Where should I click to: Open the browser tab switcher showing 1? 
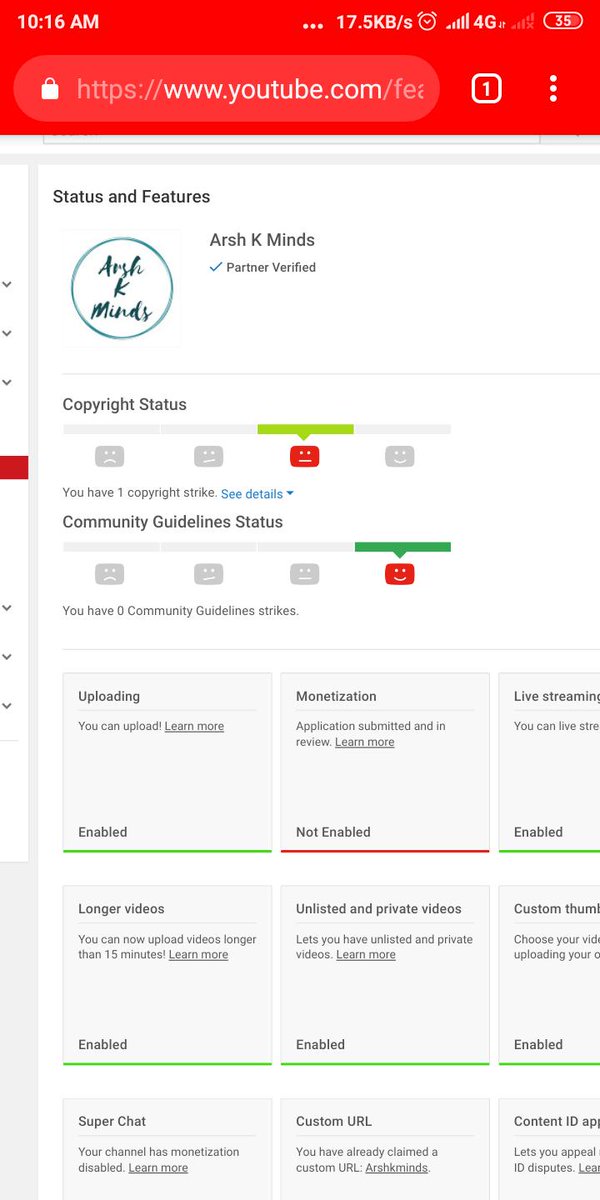[x=485, y=90]
